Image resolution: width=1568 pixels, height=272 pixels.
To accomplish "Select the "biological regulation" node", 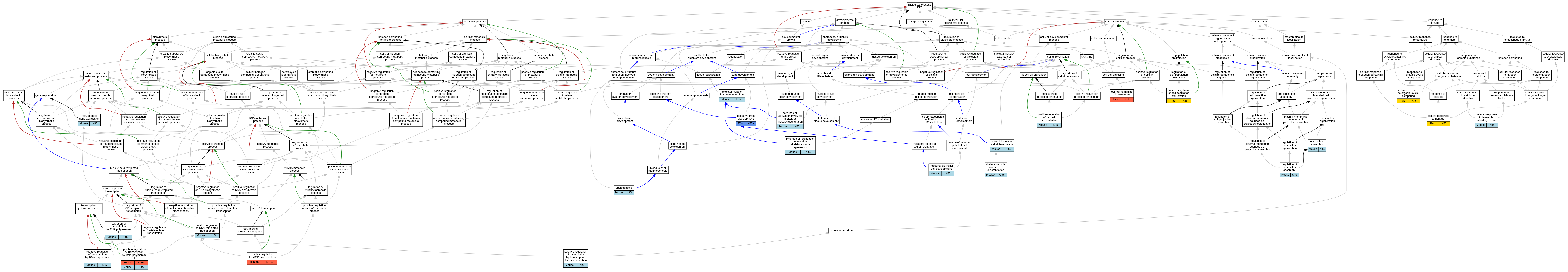I will tap(920, 22).
